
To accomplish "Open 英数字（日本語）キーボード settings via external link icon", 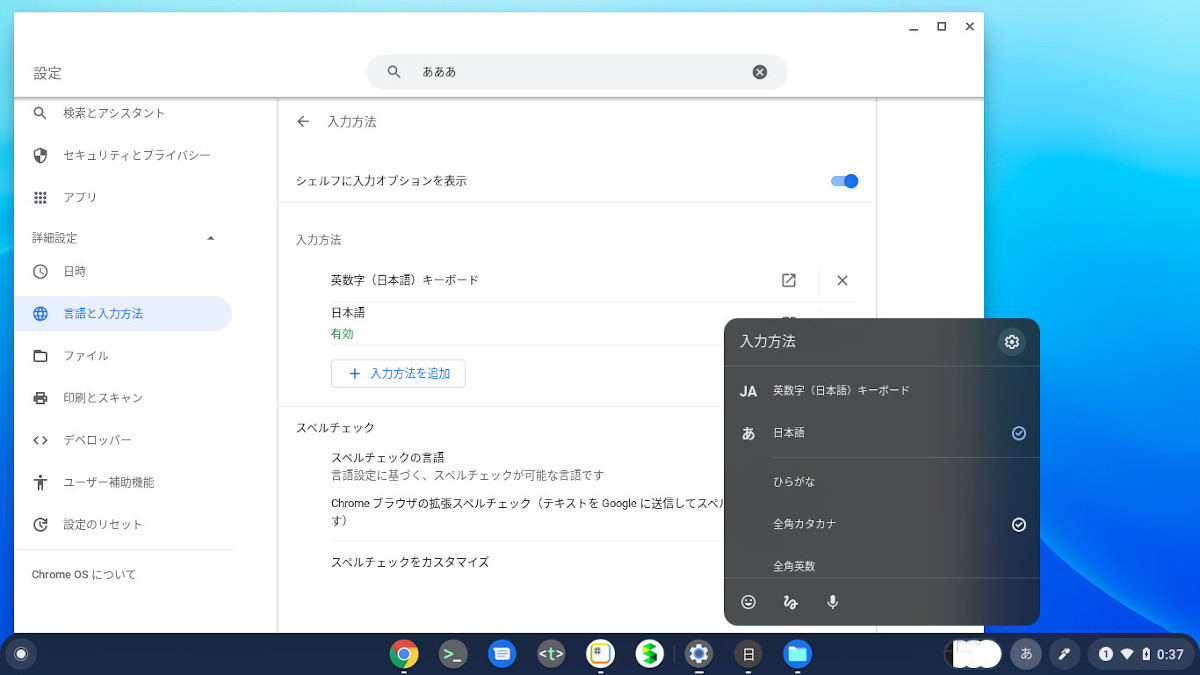I will coord(788,280).
